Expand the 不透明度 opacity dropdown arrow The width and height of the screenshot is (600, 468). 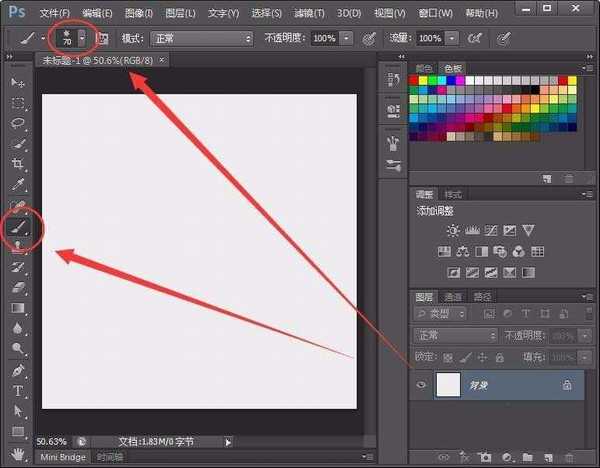pos(346,38)
